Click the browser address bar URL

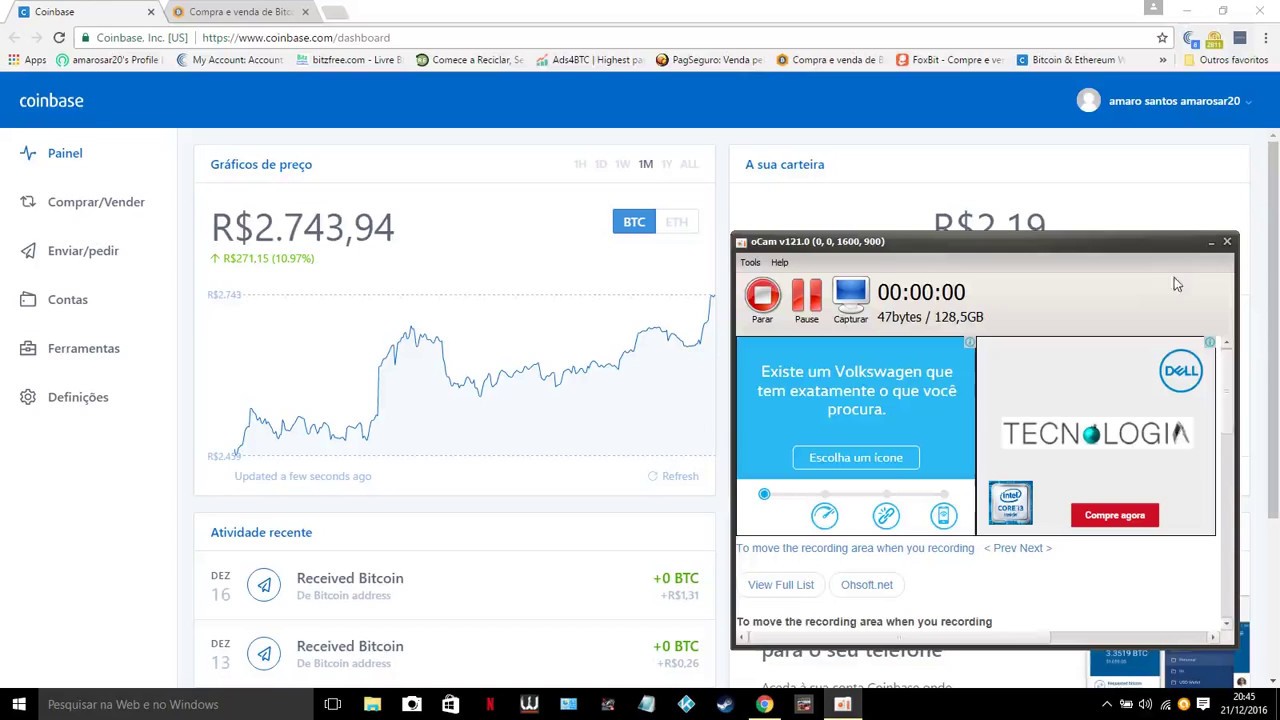tap(296, 38)
